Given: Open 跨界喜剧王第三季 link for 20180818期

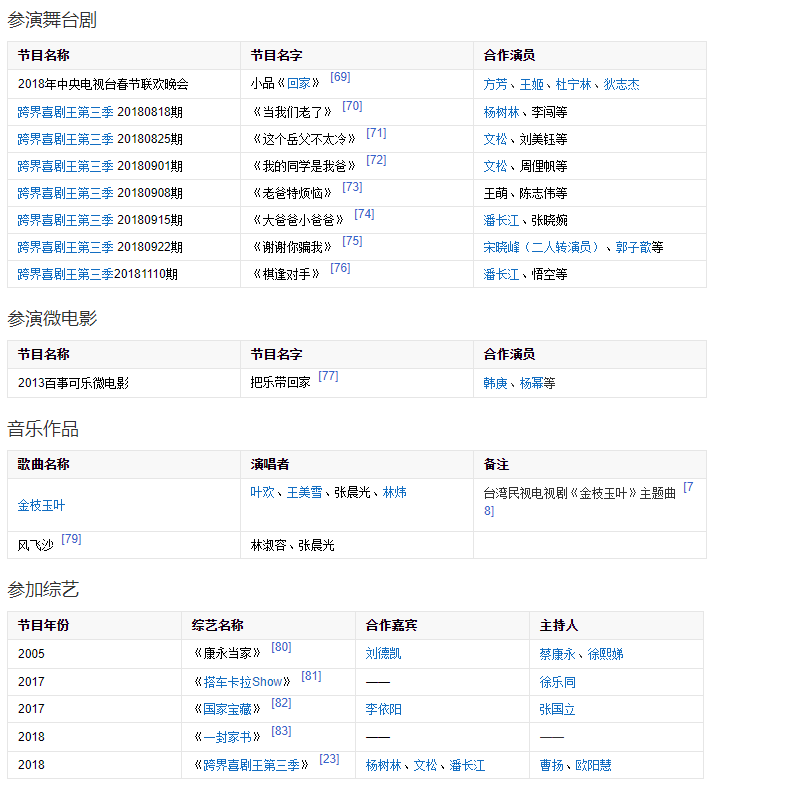Looking at the screenshot, I should (65, 112).
